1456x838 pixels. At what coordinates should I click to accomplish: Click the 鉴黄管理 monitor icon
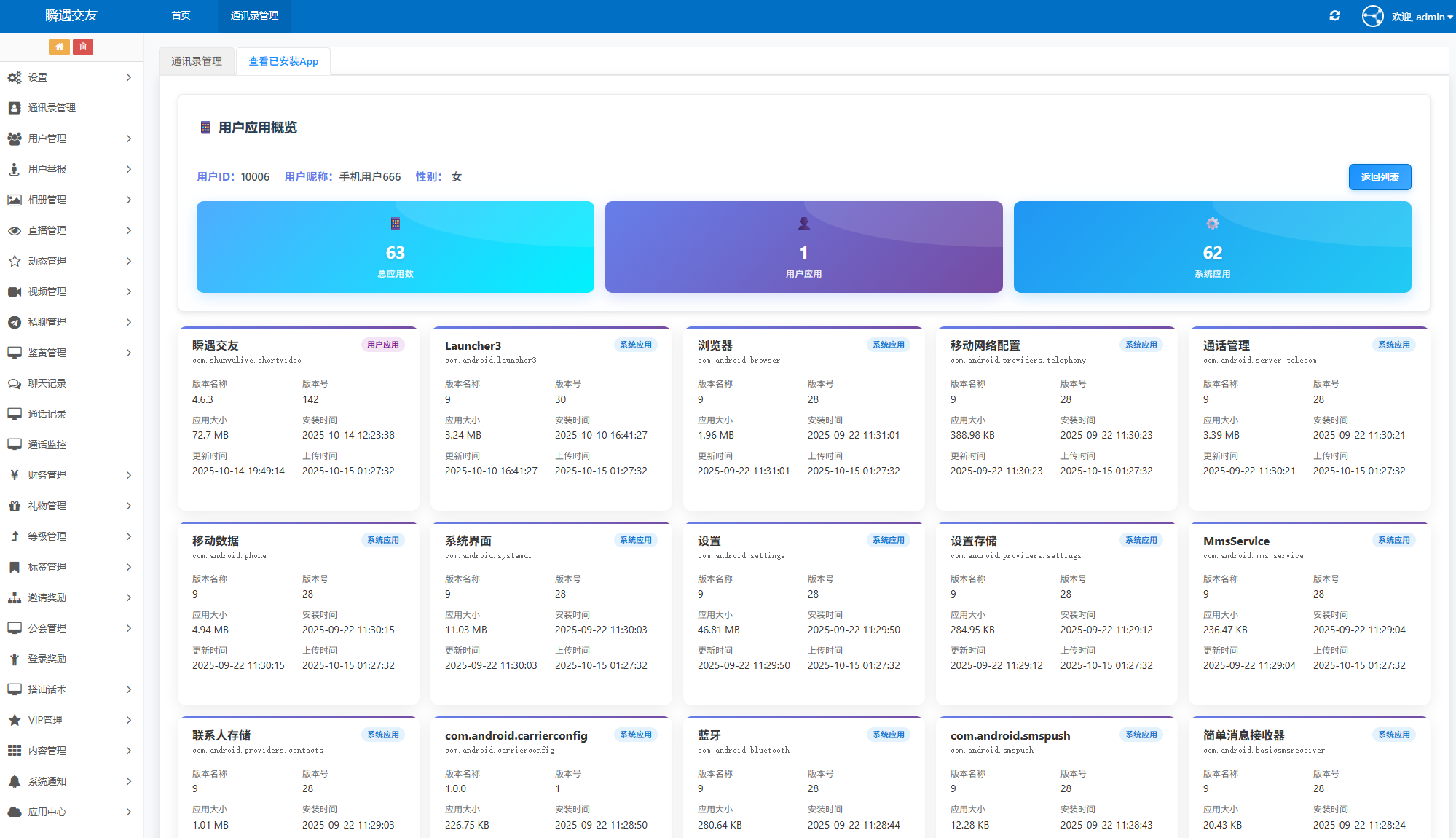pos(15,353)
